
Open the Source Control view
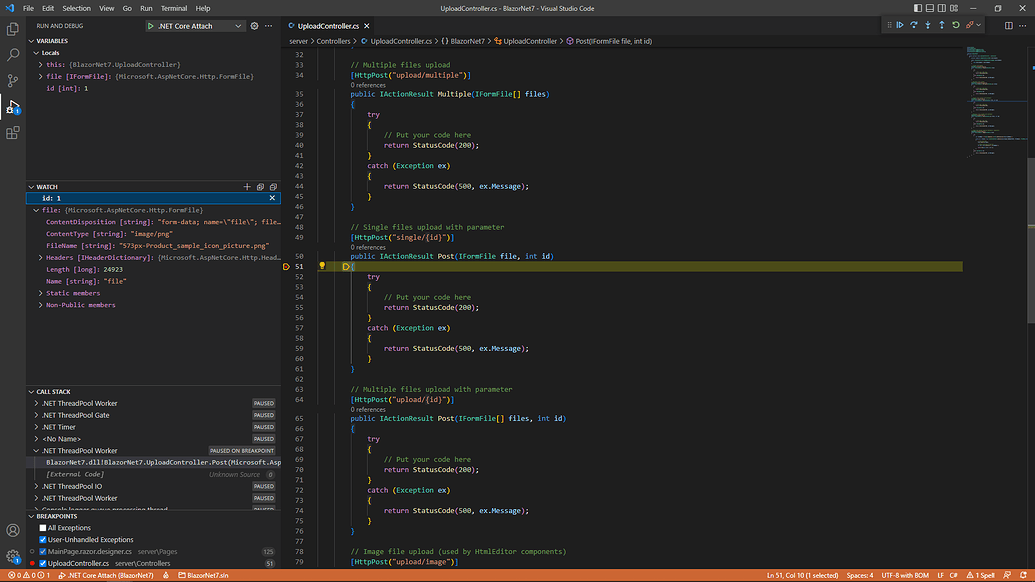pos(13,81)
